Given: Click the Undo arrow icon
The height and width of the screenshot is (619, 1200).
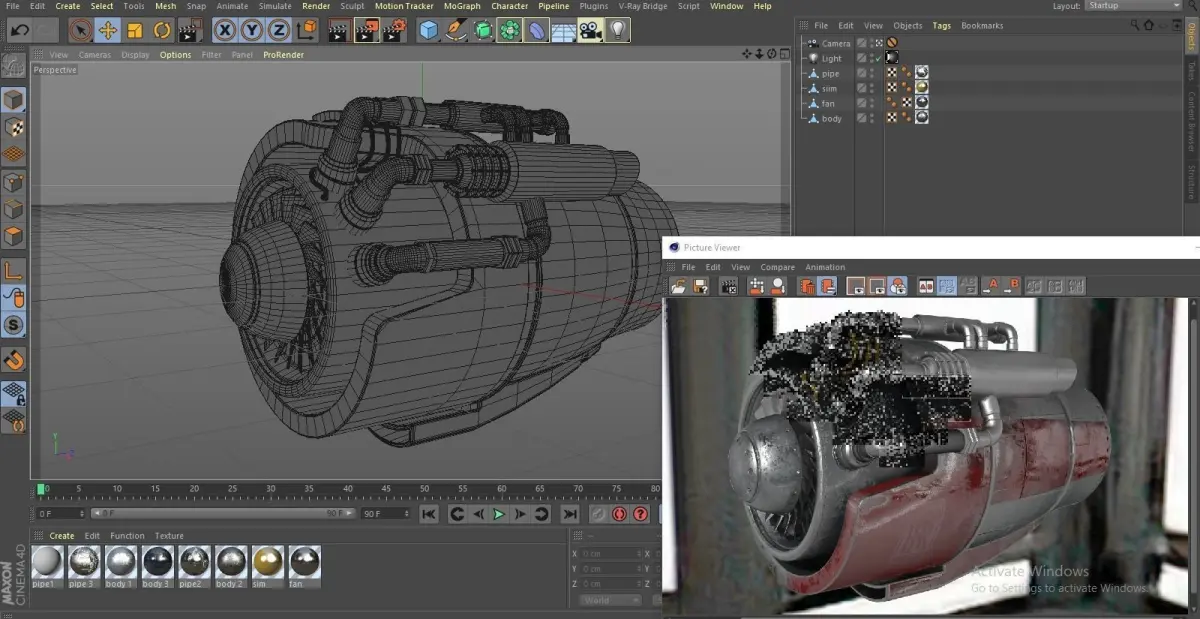Looking at the screenshot, I should [19, 31].
